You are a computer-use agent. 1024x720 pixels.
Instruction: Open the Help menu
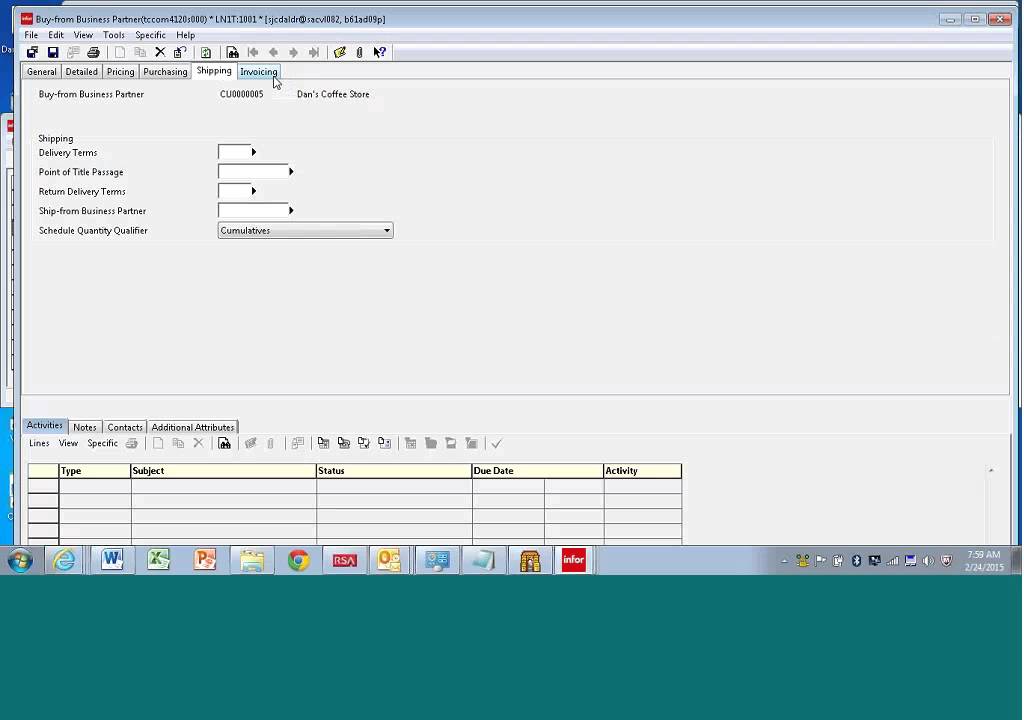pyautogui.click(x=185, y=35)
